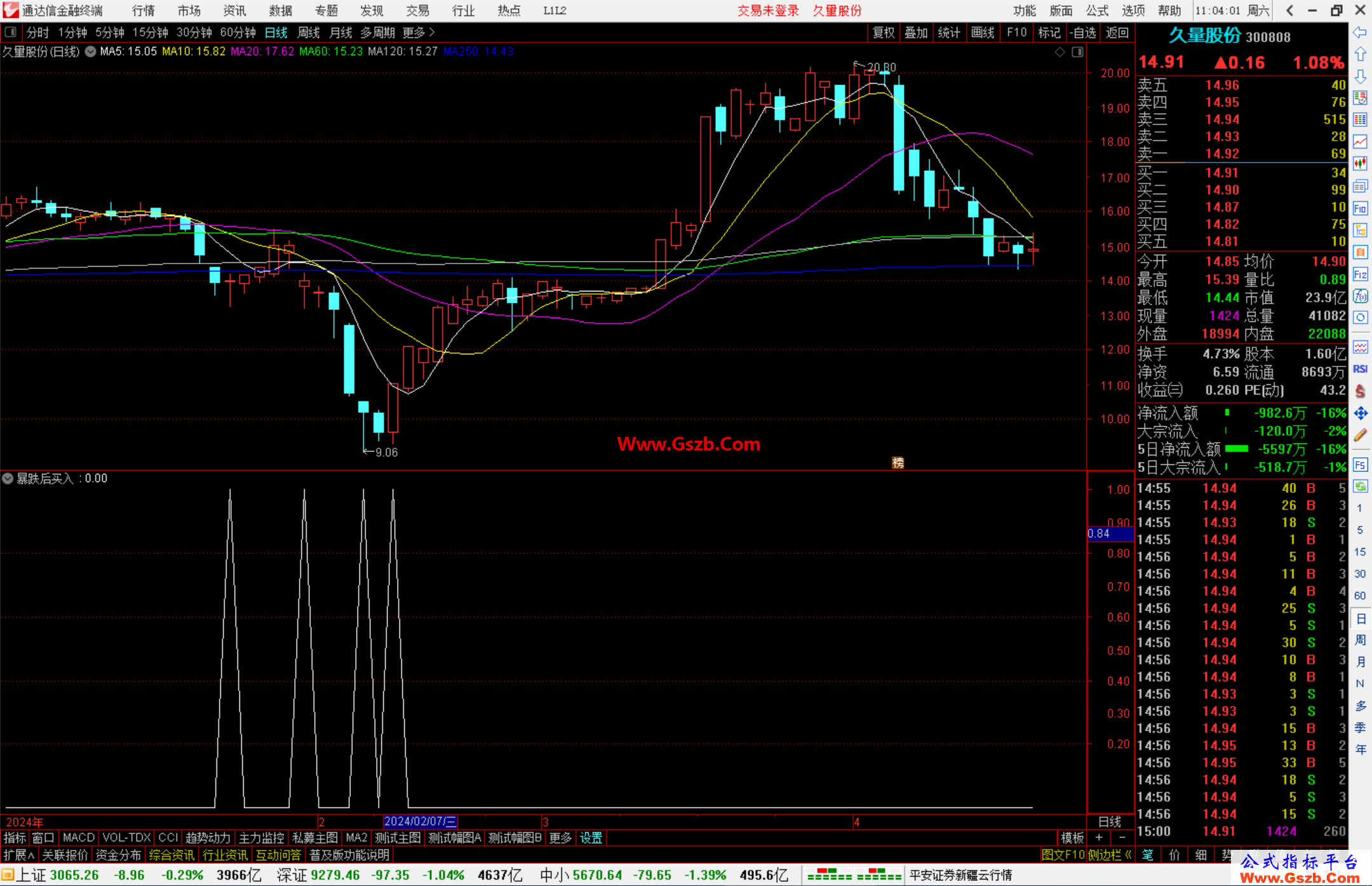The height and width of the screenshot is (886, 1372).
Task: Open the colored grid list icon in sidebar
Action: tap(1360, 120)
